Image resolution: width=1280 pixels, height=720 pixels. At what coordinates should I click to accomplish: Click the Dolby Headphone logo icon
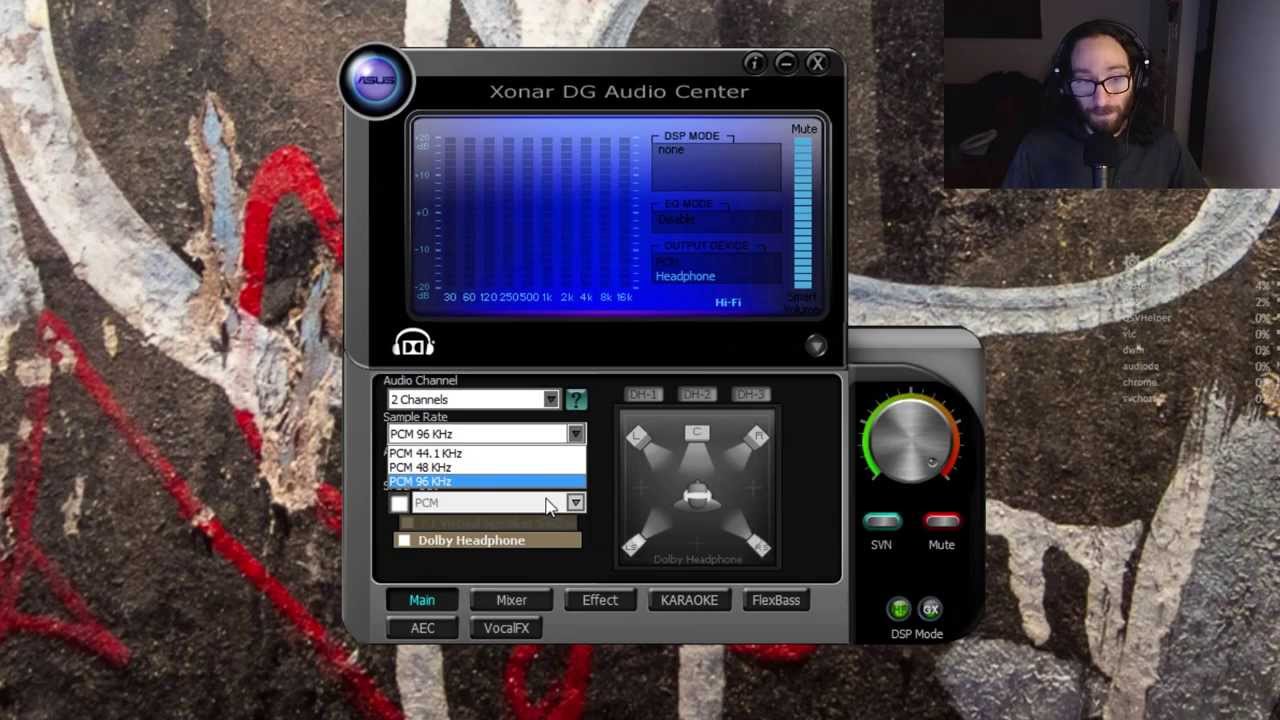coord(413,344)
